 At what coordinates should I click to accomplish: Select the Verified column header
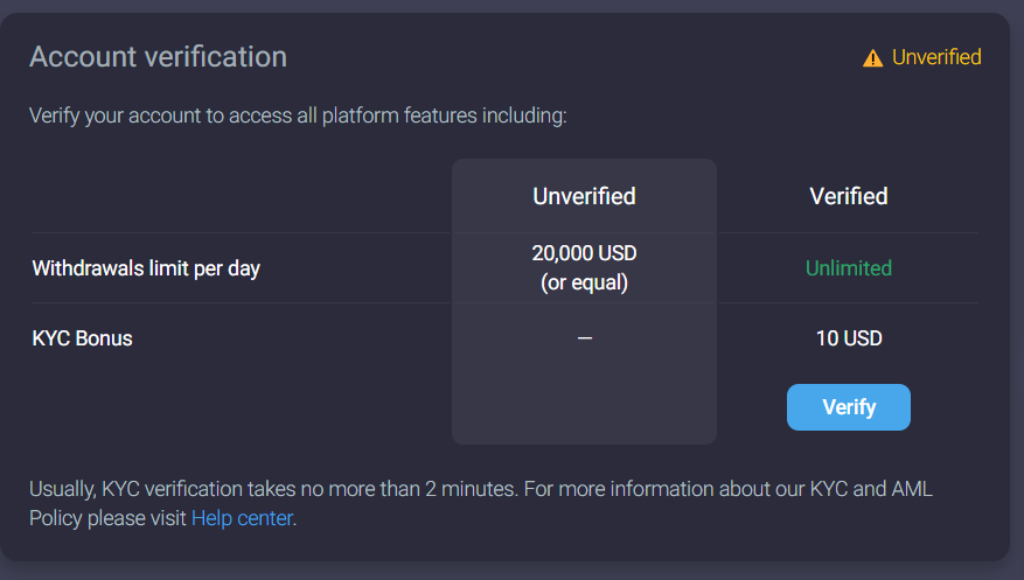848,196
